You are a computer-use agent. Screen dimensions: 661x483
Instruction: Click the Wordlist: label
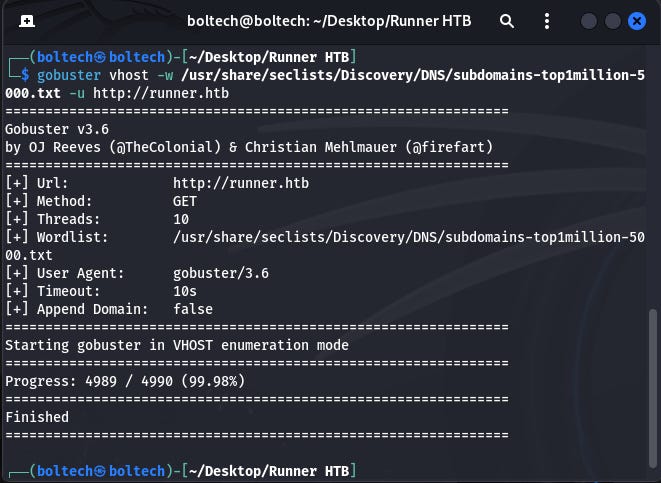[72, 237]
